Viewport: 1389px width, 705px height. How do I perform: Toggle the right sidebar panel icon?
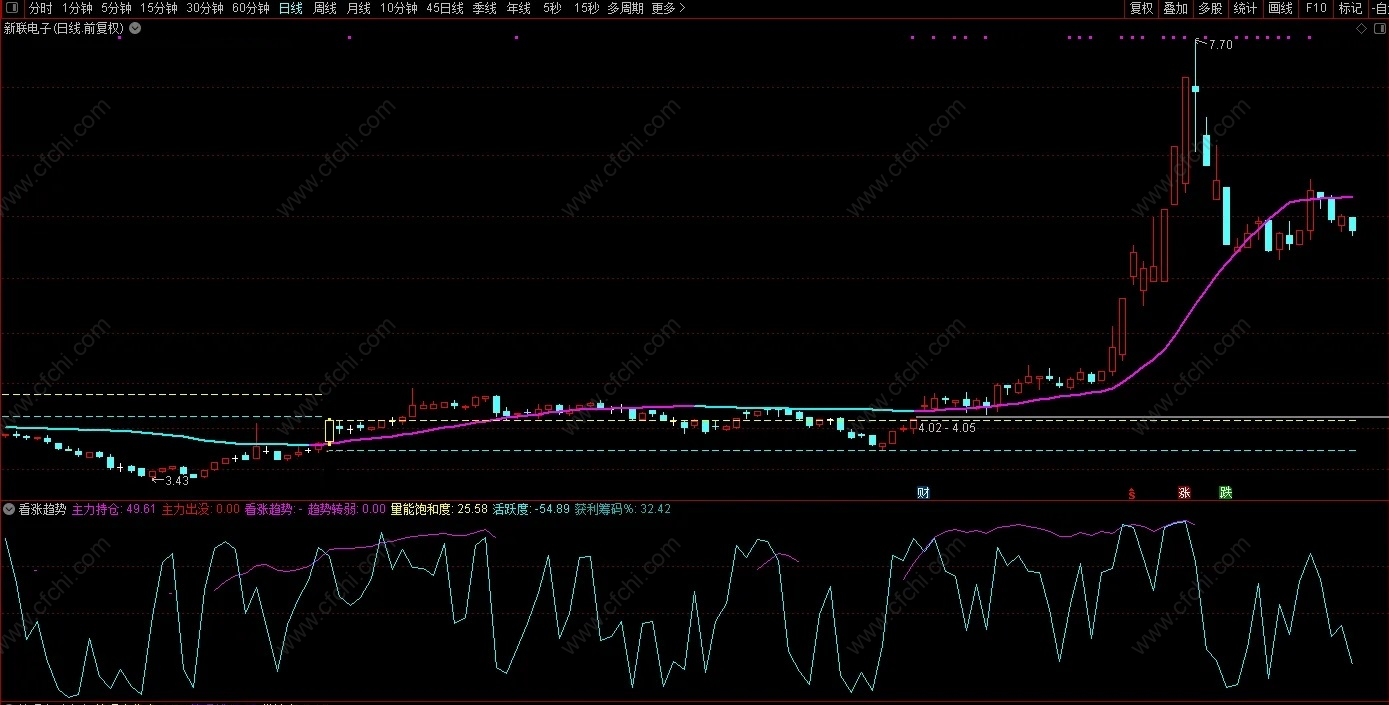[x=1379, y=29]
